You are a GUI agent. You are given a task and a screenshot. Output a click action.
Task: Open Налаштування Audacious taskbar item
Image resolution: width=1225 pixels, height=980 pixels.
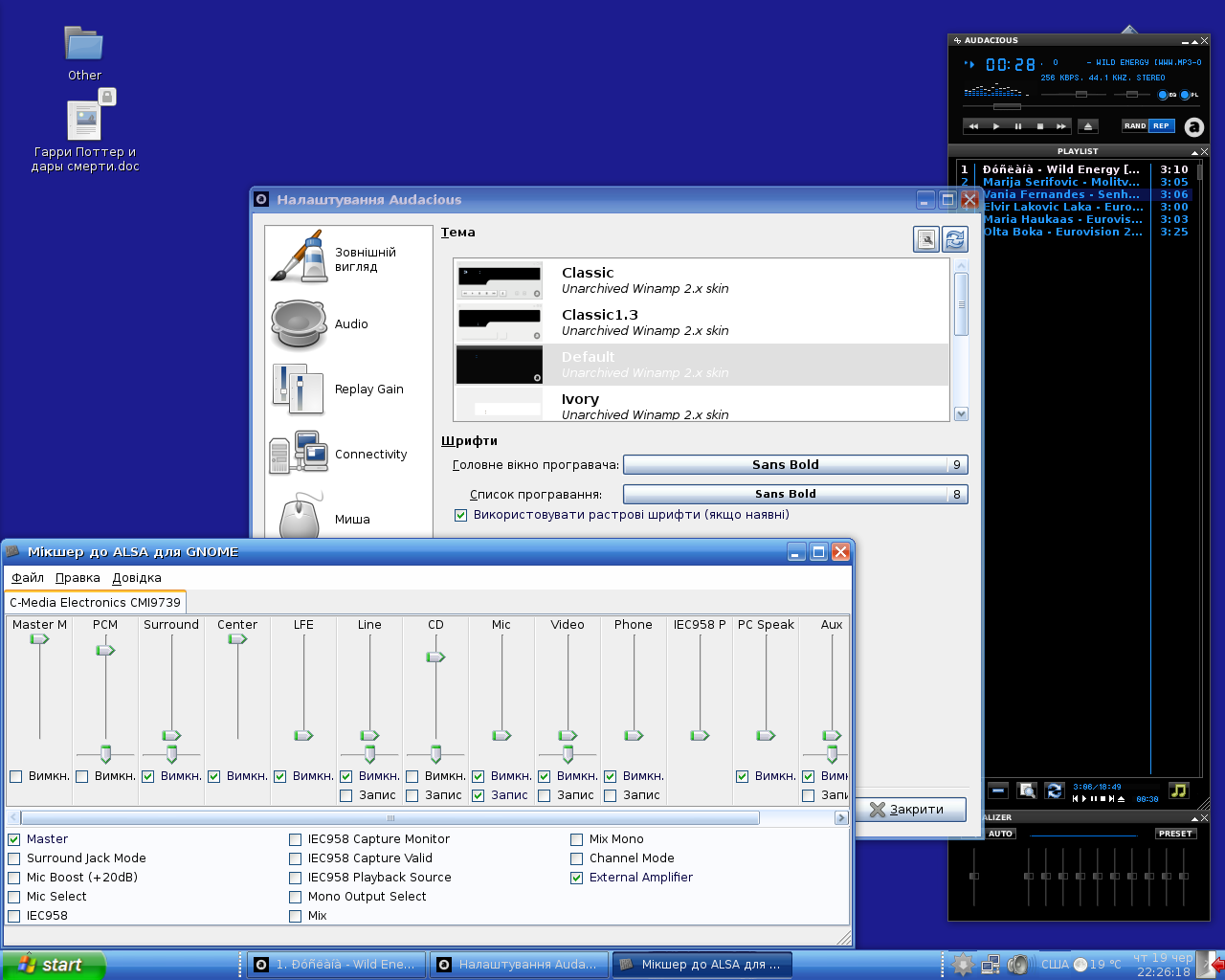click(520, 965)
